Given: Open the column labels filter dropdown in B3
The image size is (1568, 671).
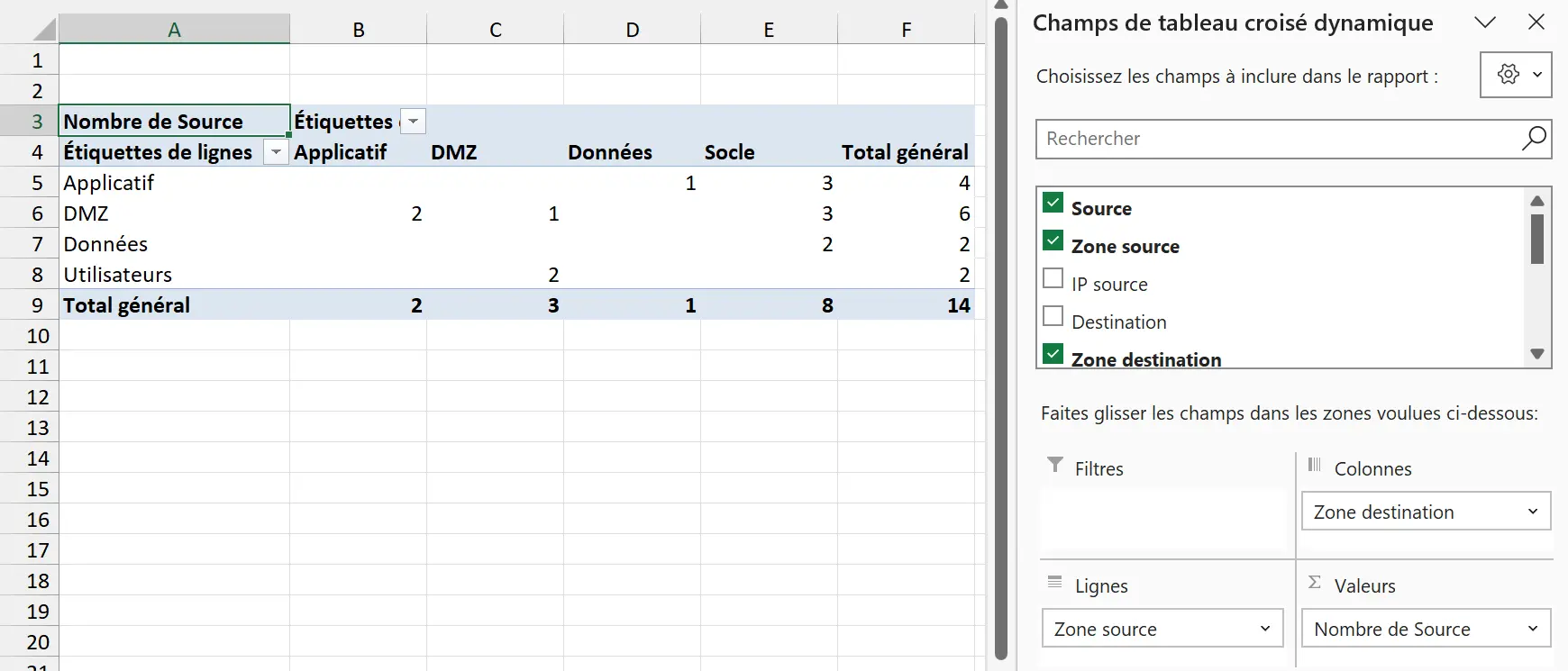Looking at the screenshot, I should (413, 122).
